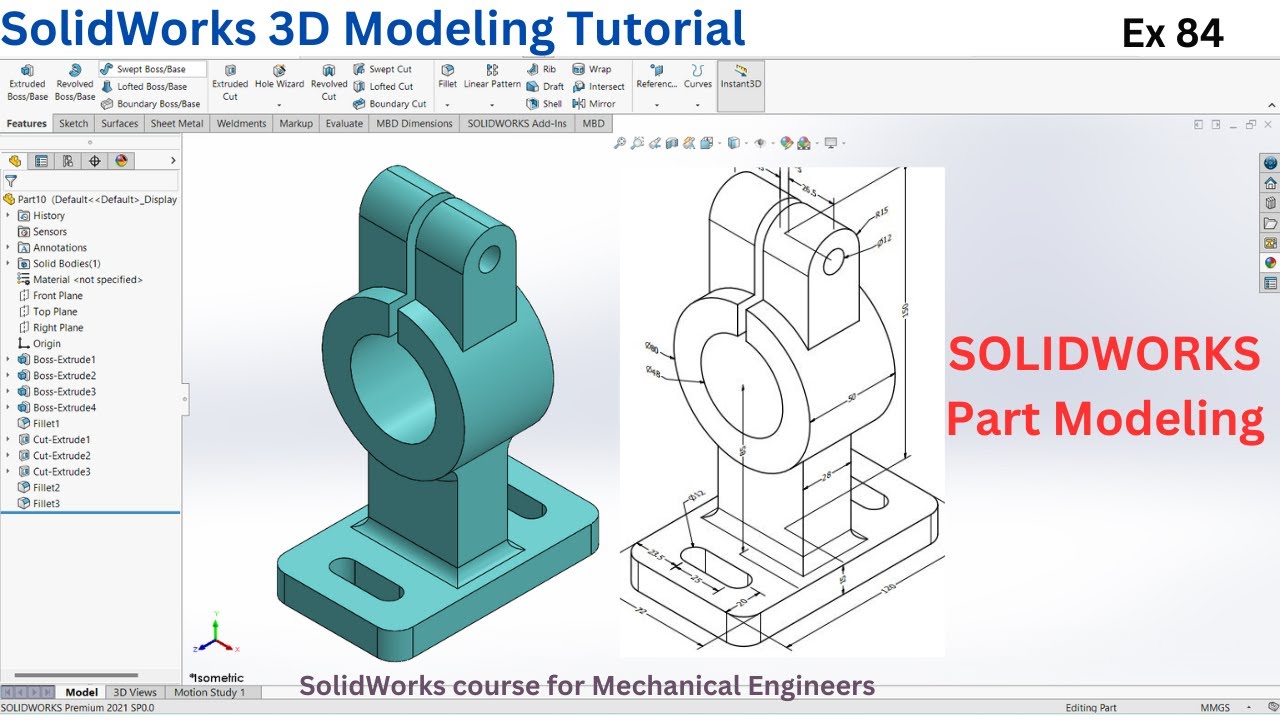Choose the Lofted Boss/Base command
Image resolution: width=1280 pixels, height=720 pixels.
tap(143, 86)
